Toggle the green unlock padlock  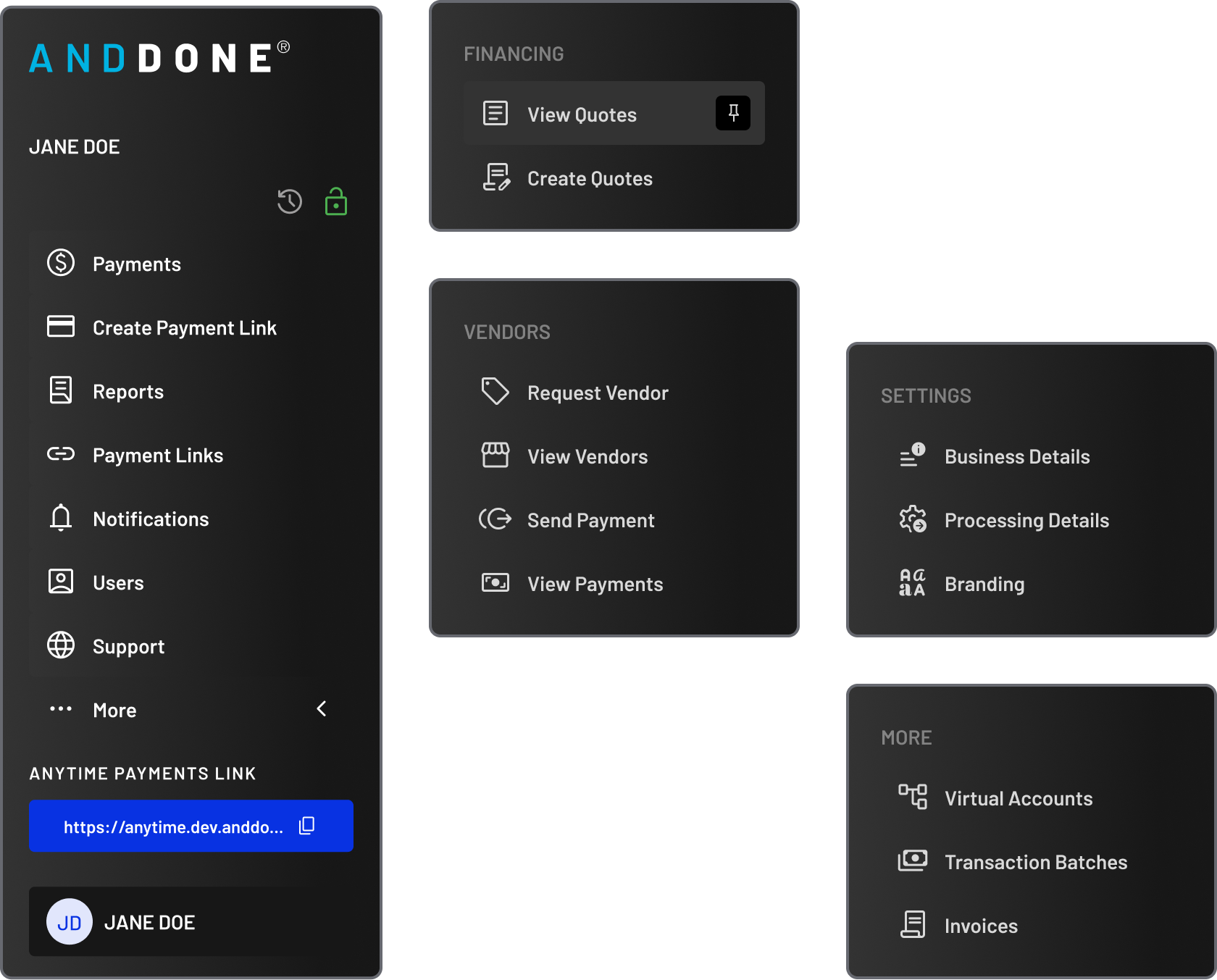336,201
